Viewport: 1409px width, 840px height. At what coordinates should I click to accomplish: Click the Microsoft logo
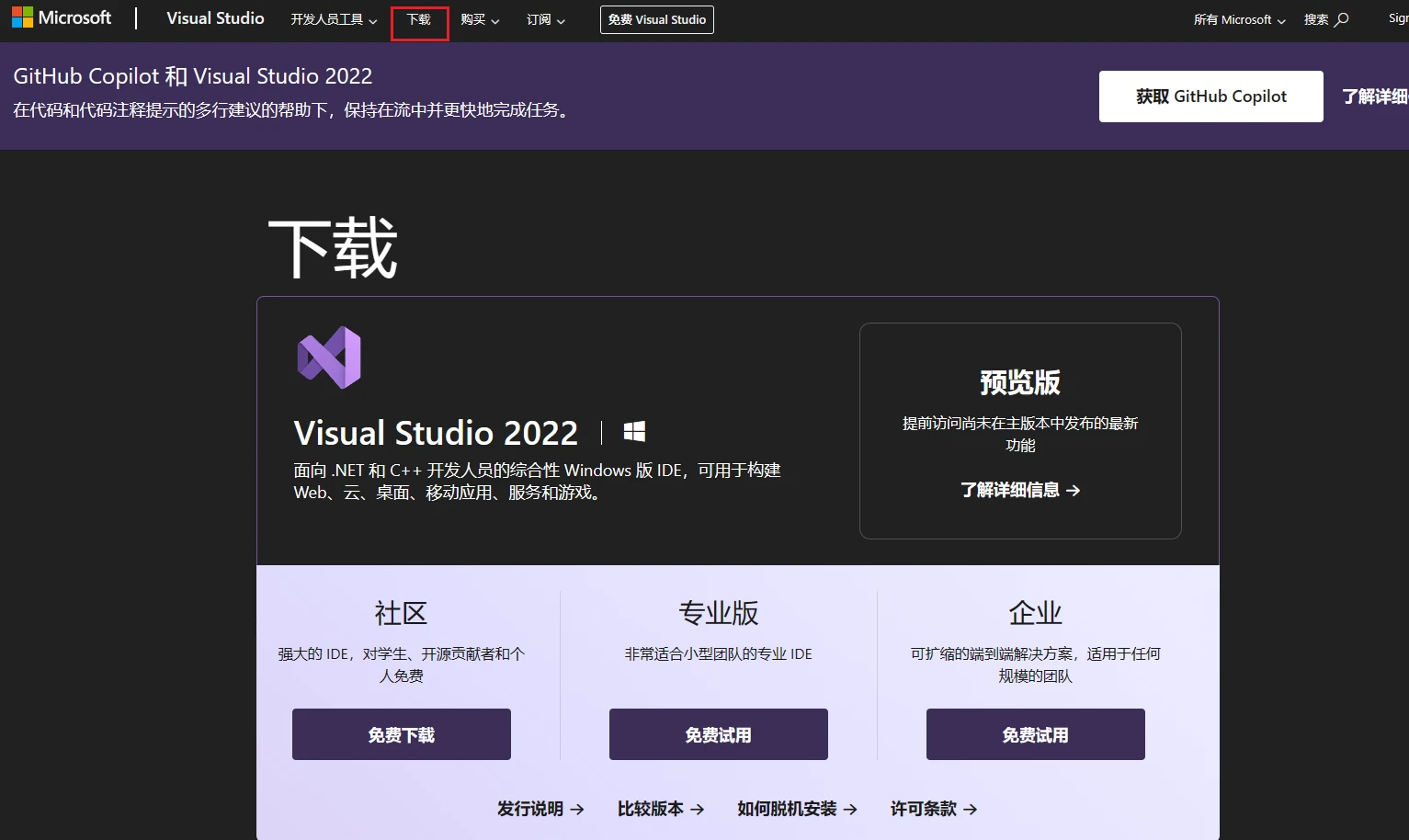pyautogui.click(x=62, y=17)
